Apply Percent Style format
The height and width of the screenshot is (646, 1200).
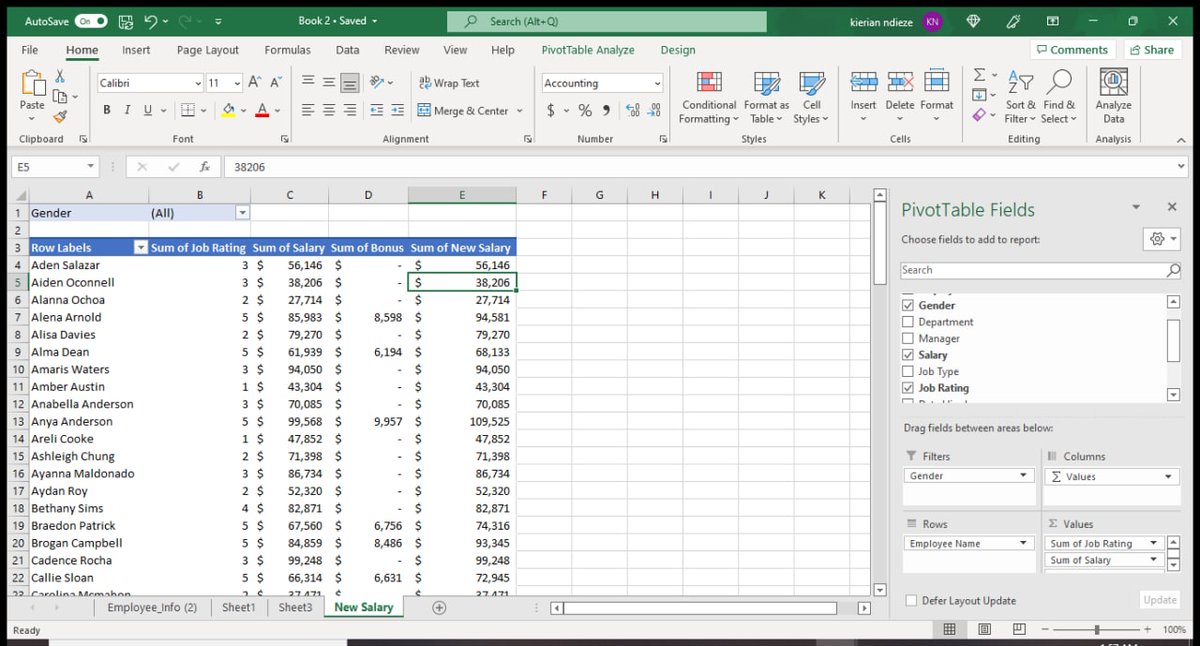click(585, 111)
